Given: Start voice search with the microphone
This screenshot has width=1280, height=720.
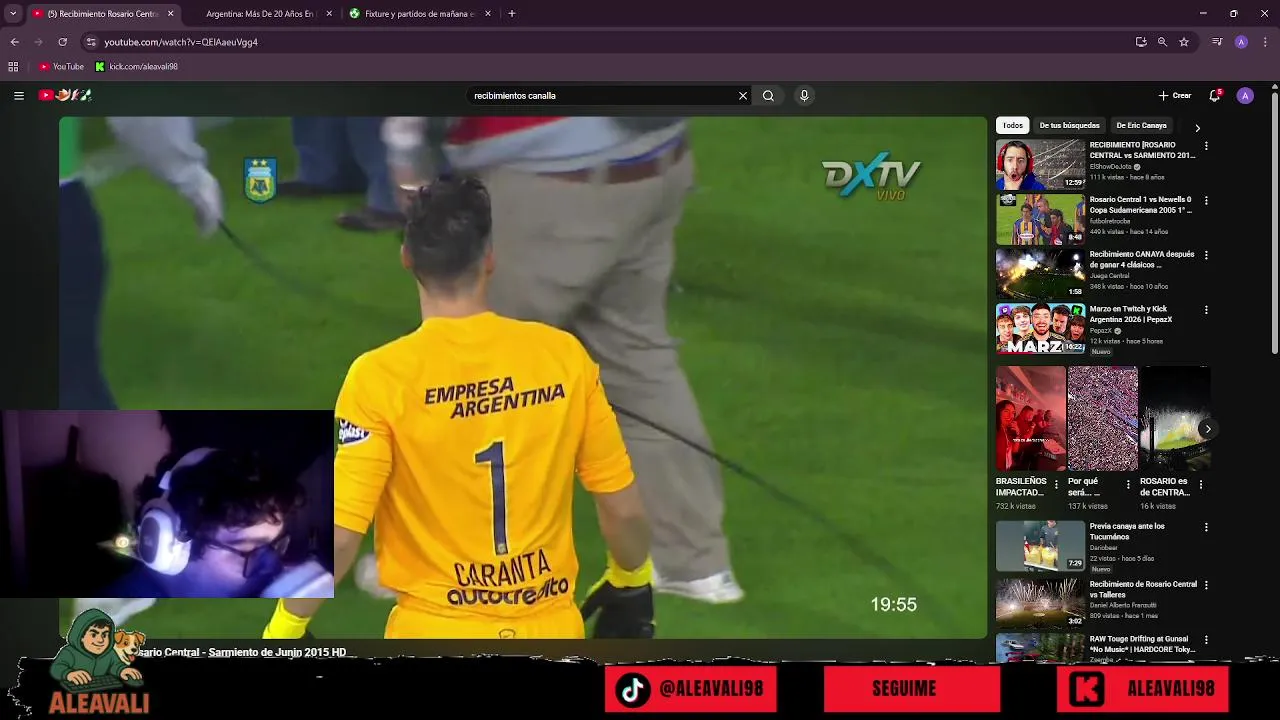Looking at the screenshot, I should point(804,96).
